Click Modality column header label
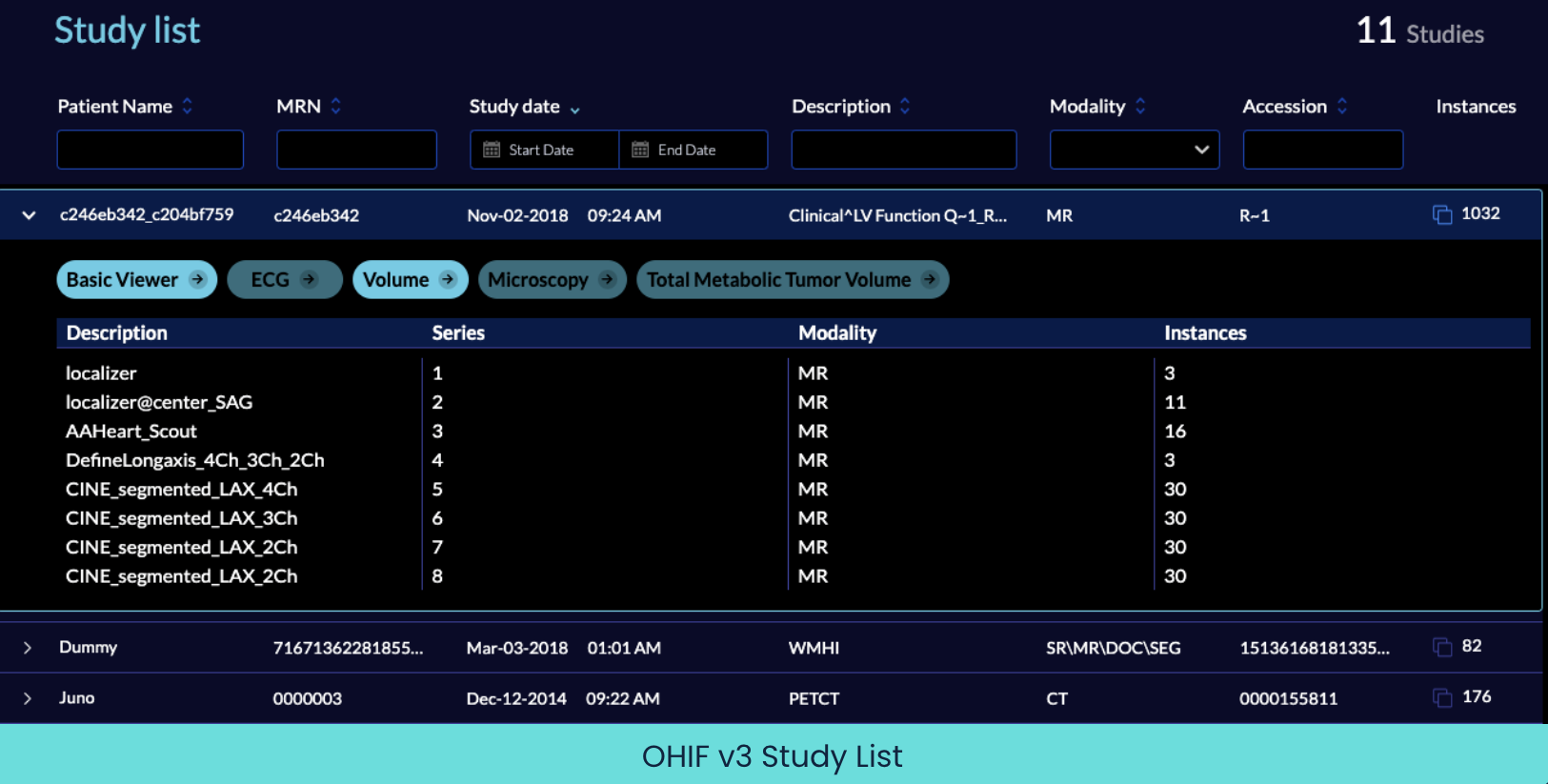Image resolution: width=1548 pixels, height=784 pixels. [1088, 107]
